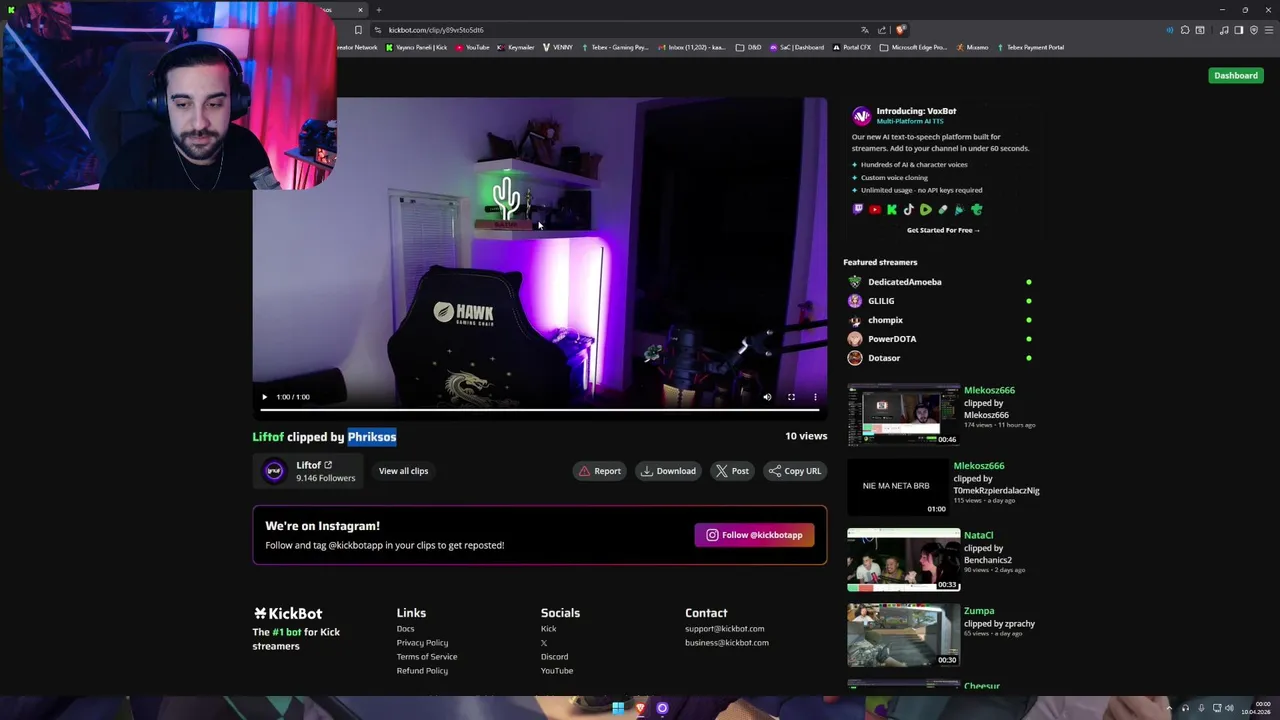Open YouTube bookmark in bookmarks bar
Screen dimensions: 1280x720
click(x=472, y=47)
